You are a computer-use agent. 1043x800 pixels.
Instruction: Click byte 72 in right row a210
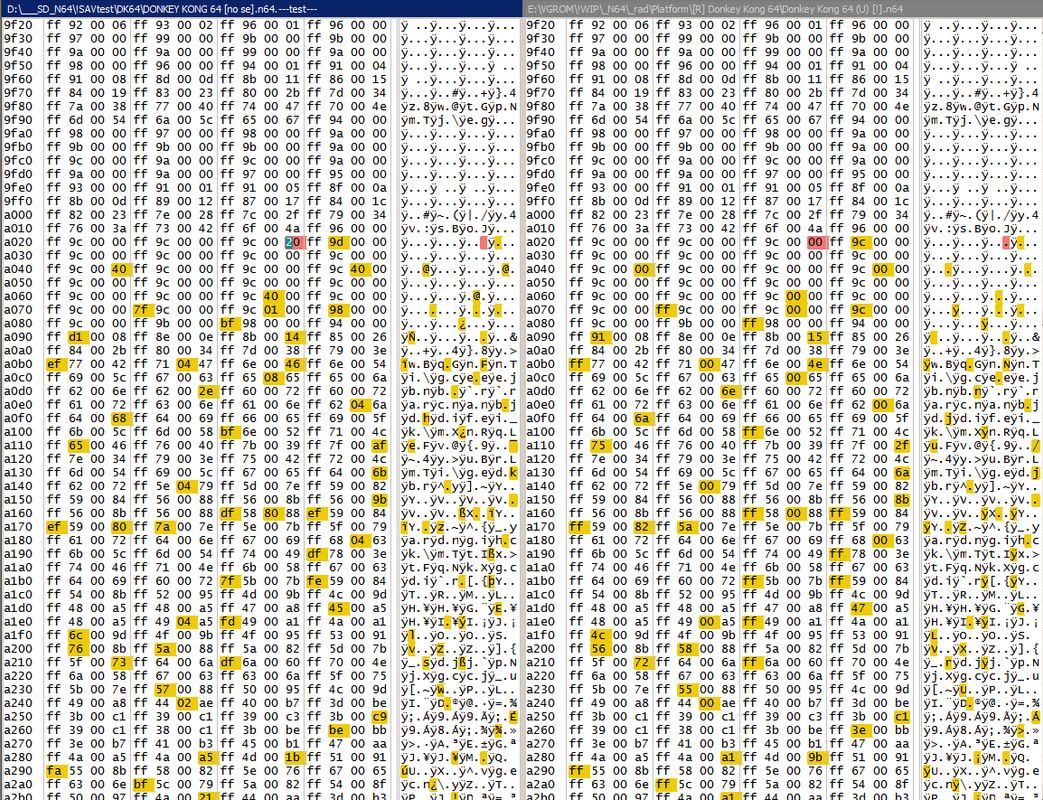[641, 662]
